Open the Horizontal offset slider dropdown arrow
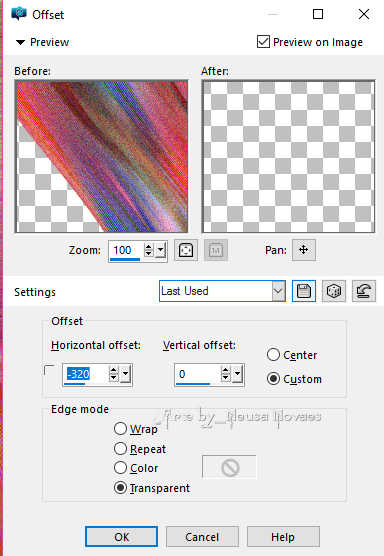384x556 pixels. 125,374
